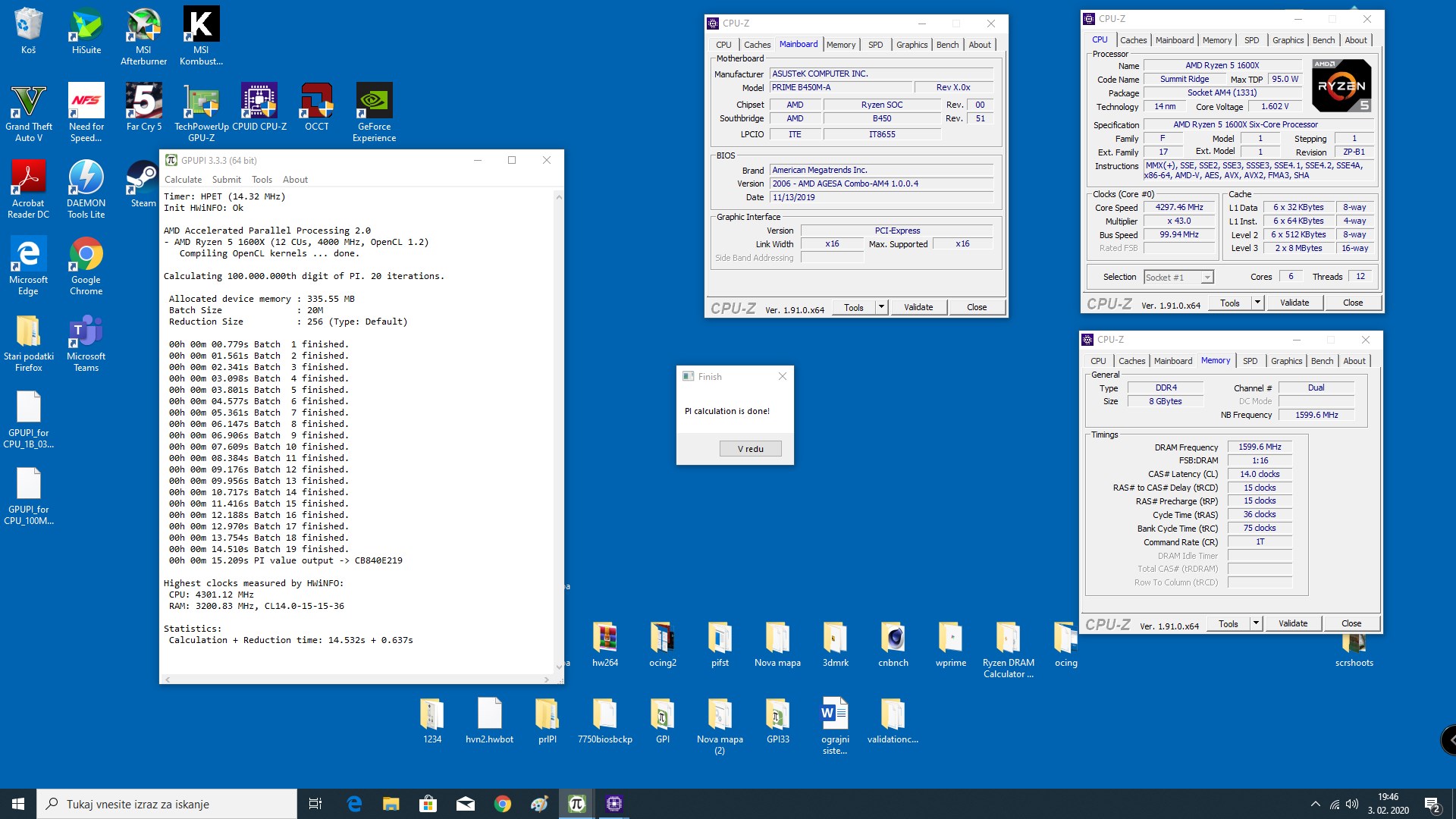Open Bench tab in the Mainboard CPU-Z window

(947, 45)
